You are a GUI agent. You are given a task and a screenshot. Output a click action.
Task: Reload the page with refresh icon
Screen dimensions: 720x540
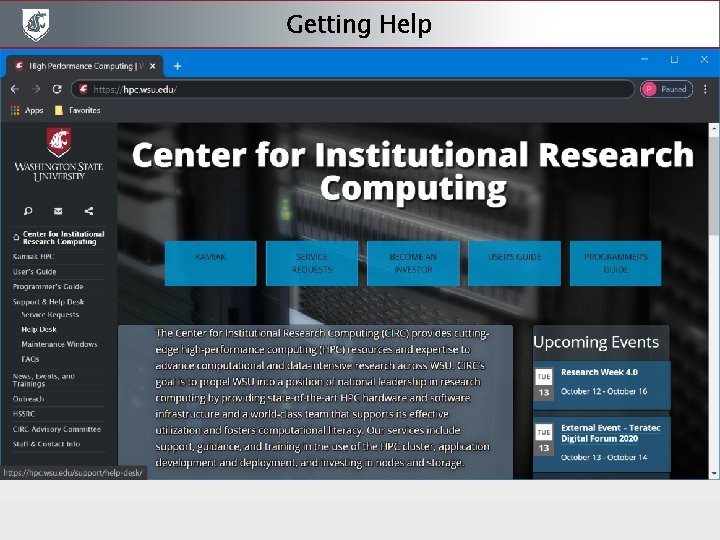[x=57, y=89]
